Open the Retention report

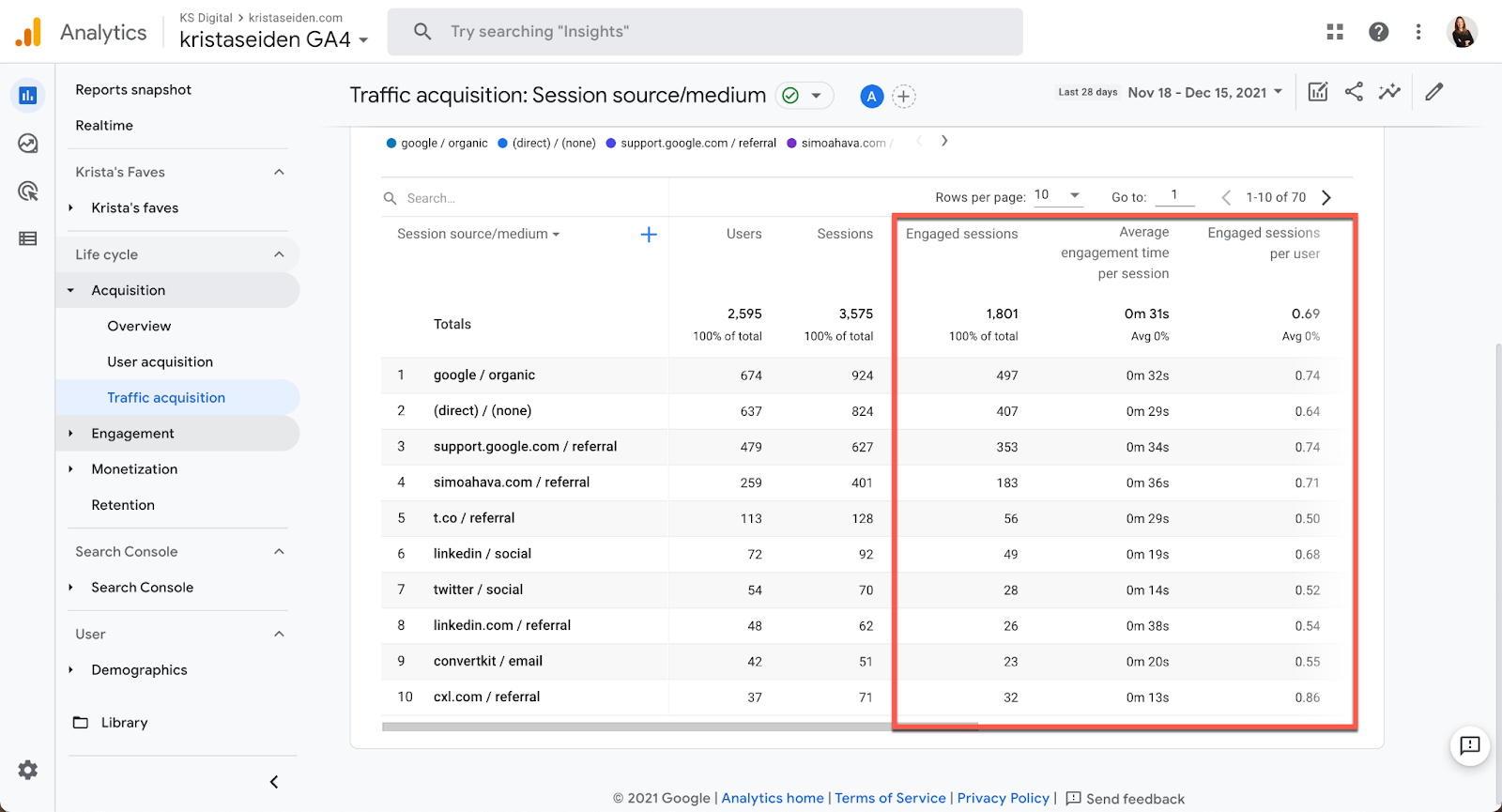(123, 505)
